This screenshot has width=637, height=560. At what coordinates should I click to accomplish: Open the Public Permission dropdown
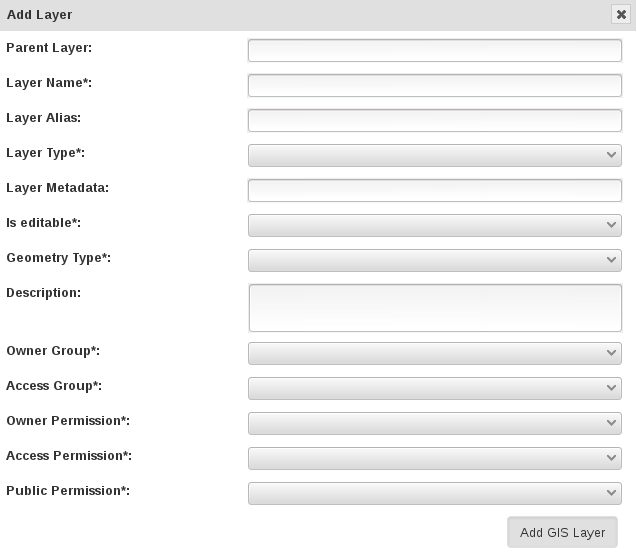point(435,493)
